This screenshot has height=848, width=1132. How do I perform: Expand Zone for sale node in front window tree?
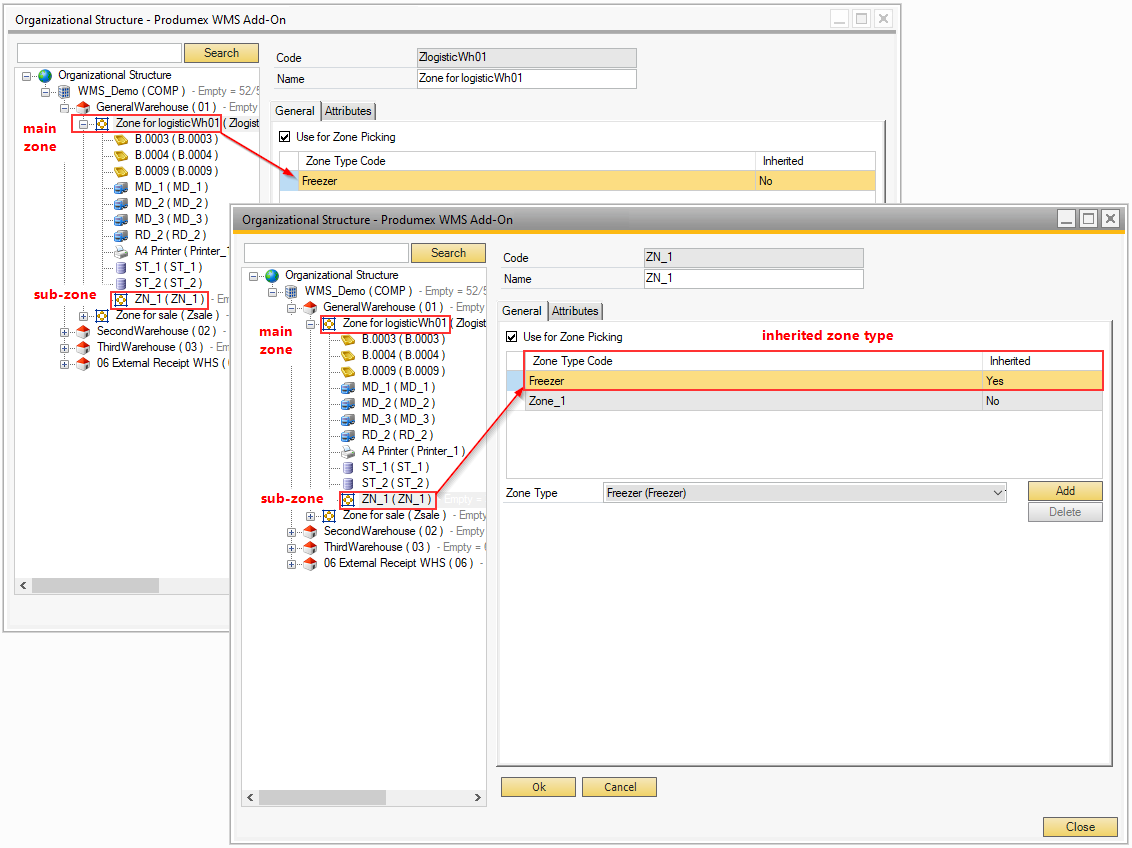point(311,515)
